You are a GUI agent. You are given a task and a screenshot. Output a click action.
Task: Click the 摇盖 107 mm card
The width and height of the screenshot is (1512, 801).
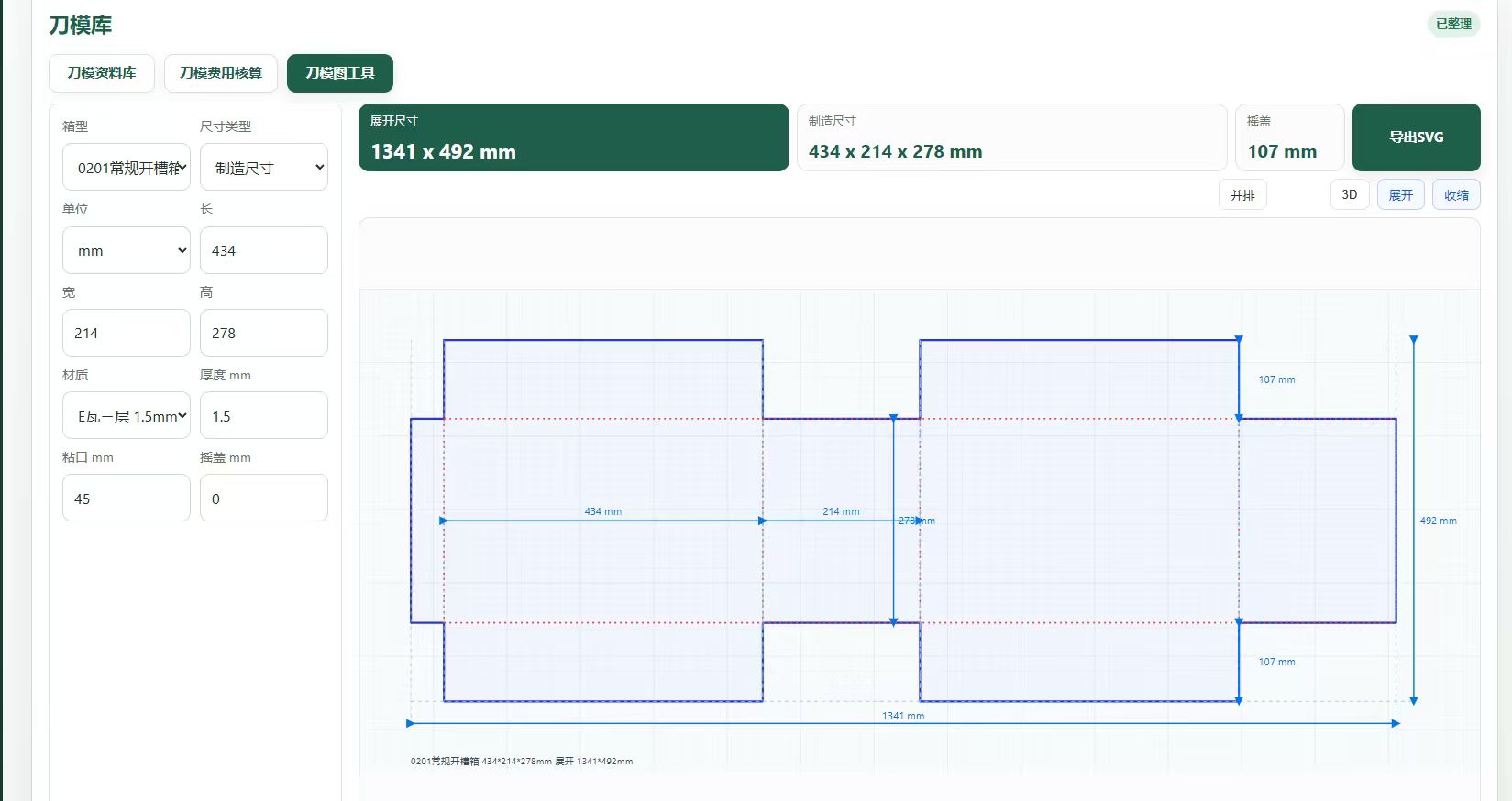(1290, 137)
